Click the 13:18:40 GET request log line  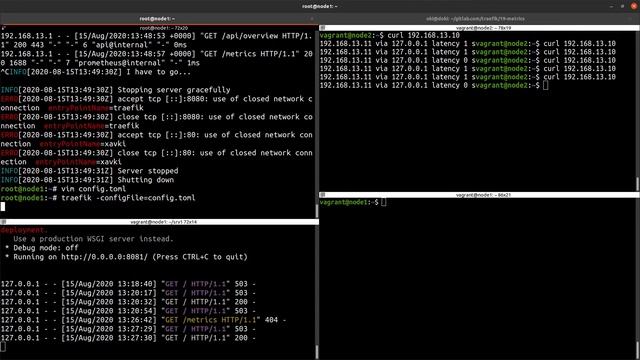(x=128, y=284)
